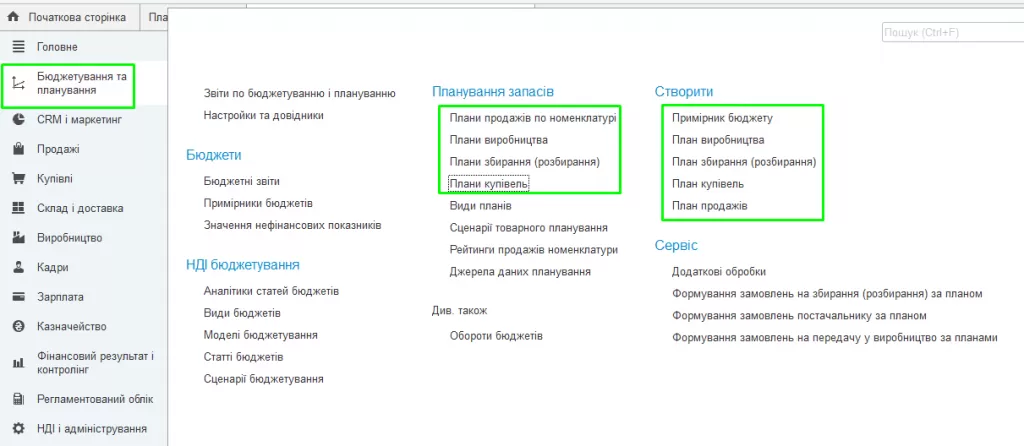This screenshot has width=1024, height=446.
Task: Open Додаткові обробки under Сервіс
Action: point(719,272)
